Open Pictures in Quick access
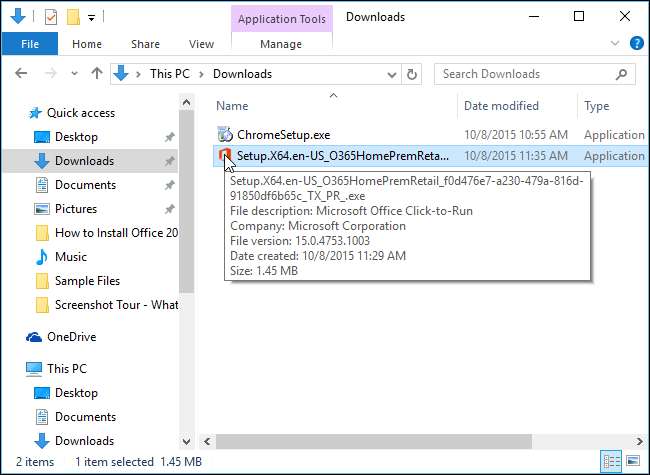650x475 pixels. [x=76, y=209]
